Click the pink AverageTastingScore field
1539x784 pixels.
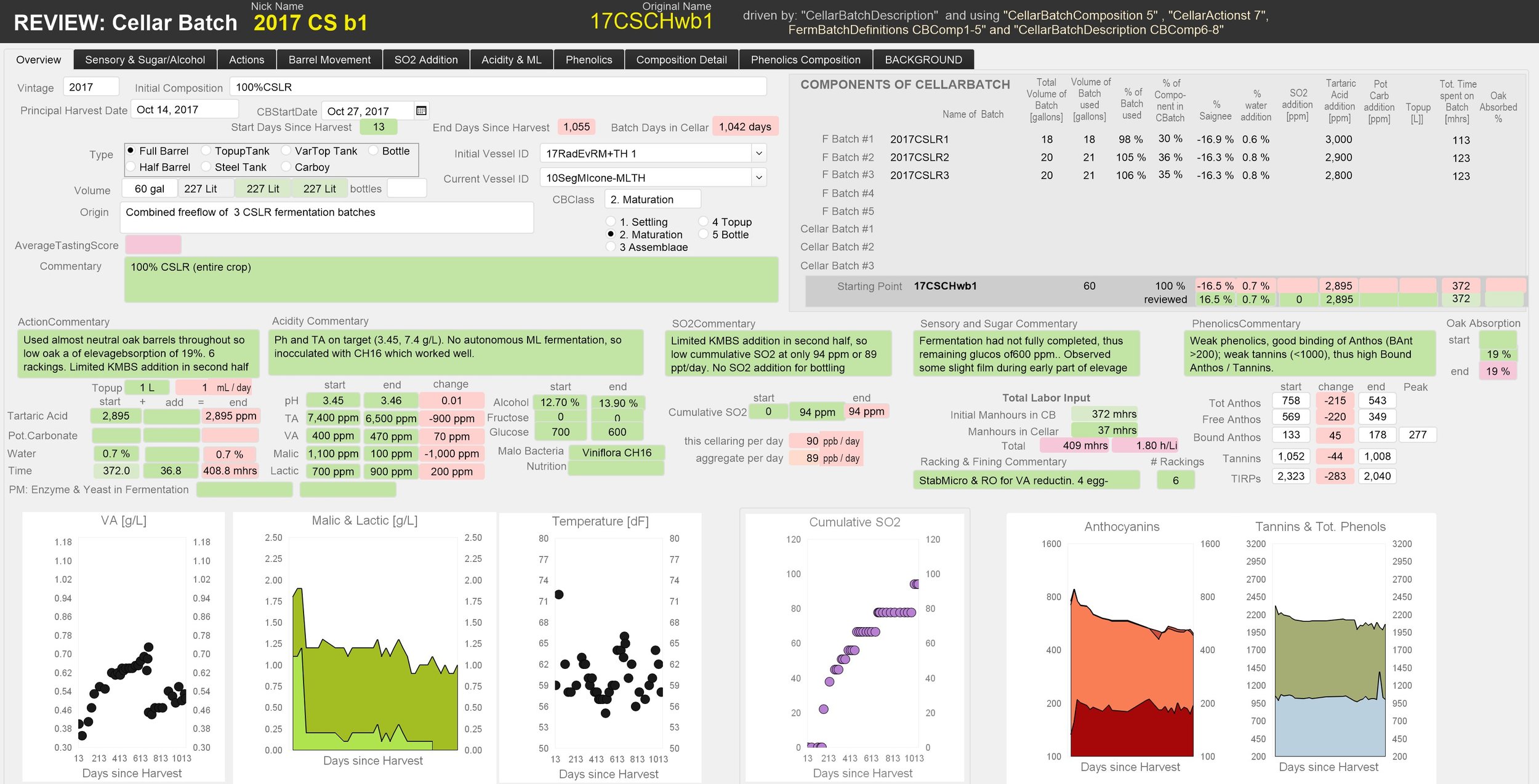point(153,245)
